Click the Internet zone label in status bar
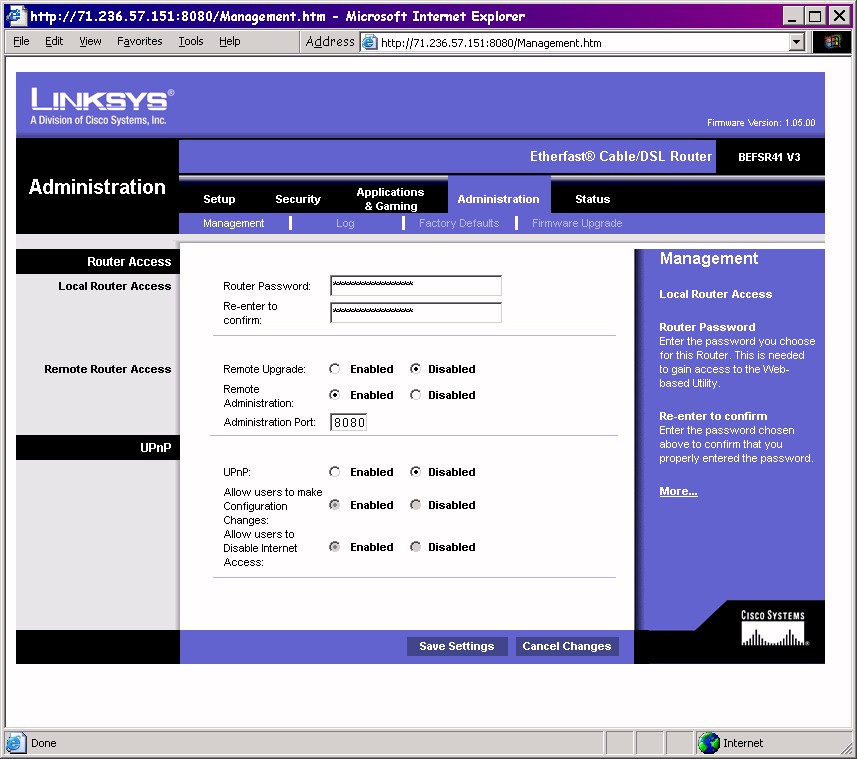The width and height of the screenshot is (857, 759). (743, 743)
